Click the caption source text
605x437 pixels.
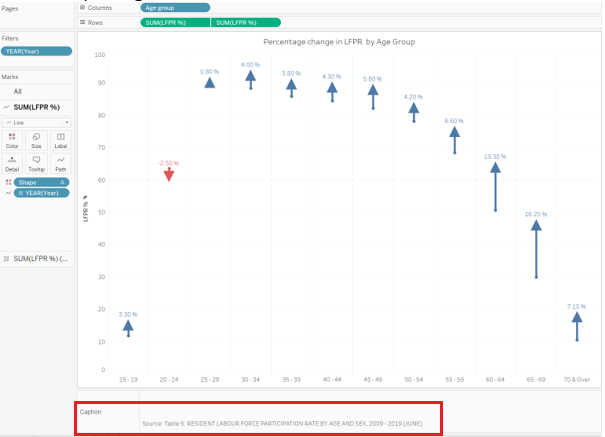[284, 424]
